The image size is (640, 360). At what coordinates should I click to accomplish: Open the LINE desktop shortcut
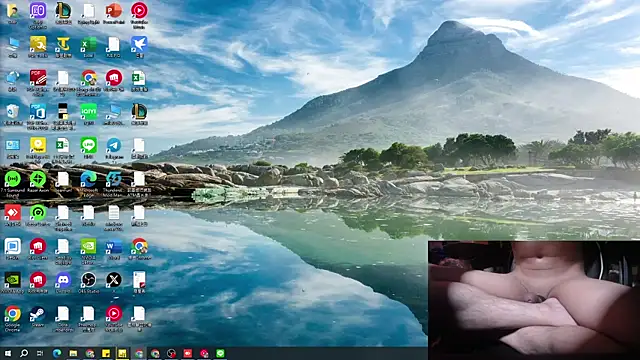coord(89,149)
